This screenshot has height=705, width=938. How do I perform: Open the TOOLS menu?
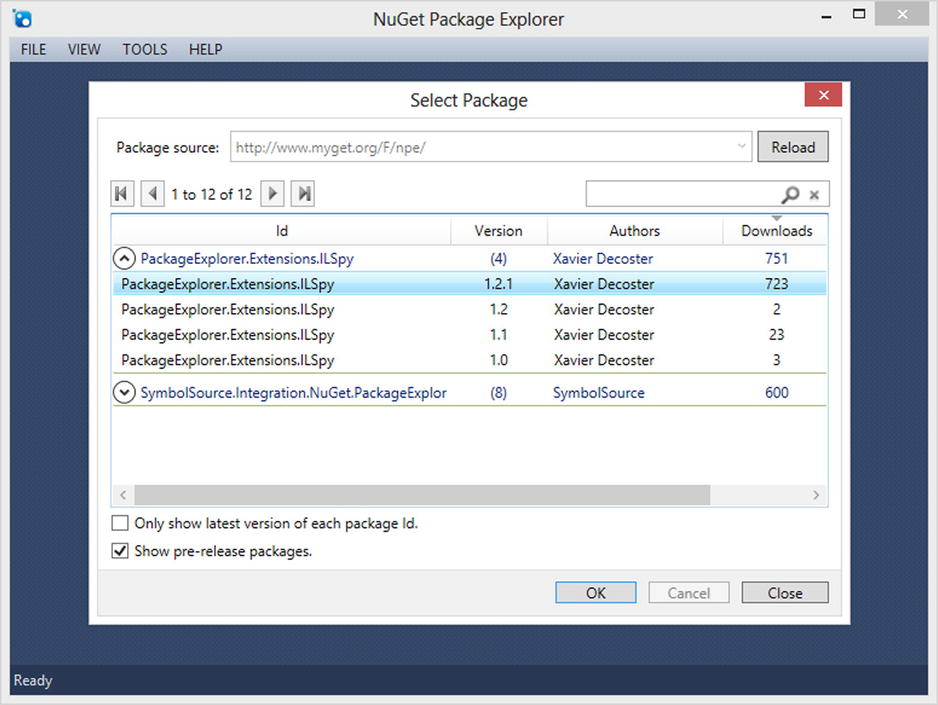coord(145,50)
